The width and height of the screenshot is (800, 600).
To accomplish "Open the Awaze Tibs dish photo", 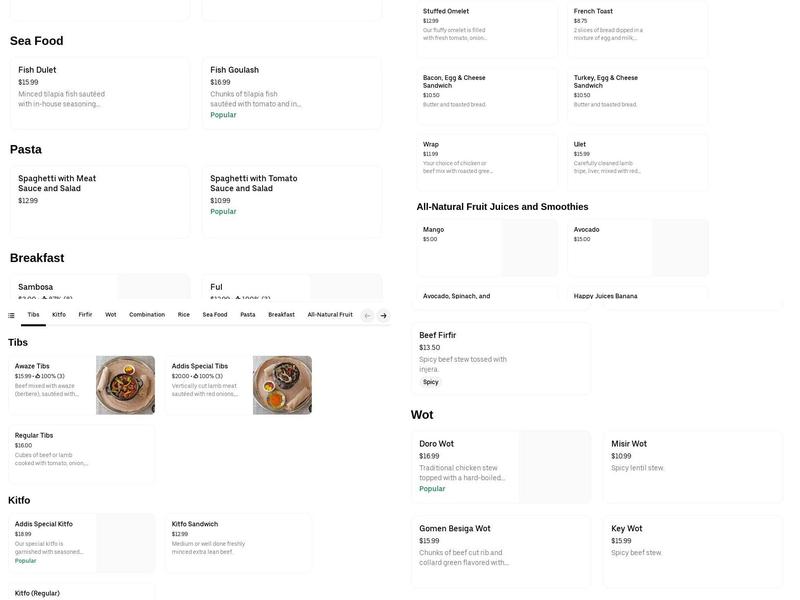I will click(125, 385).
